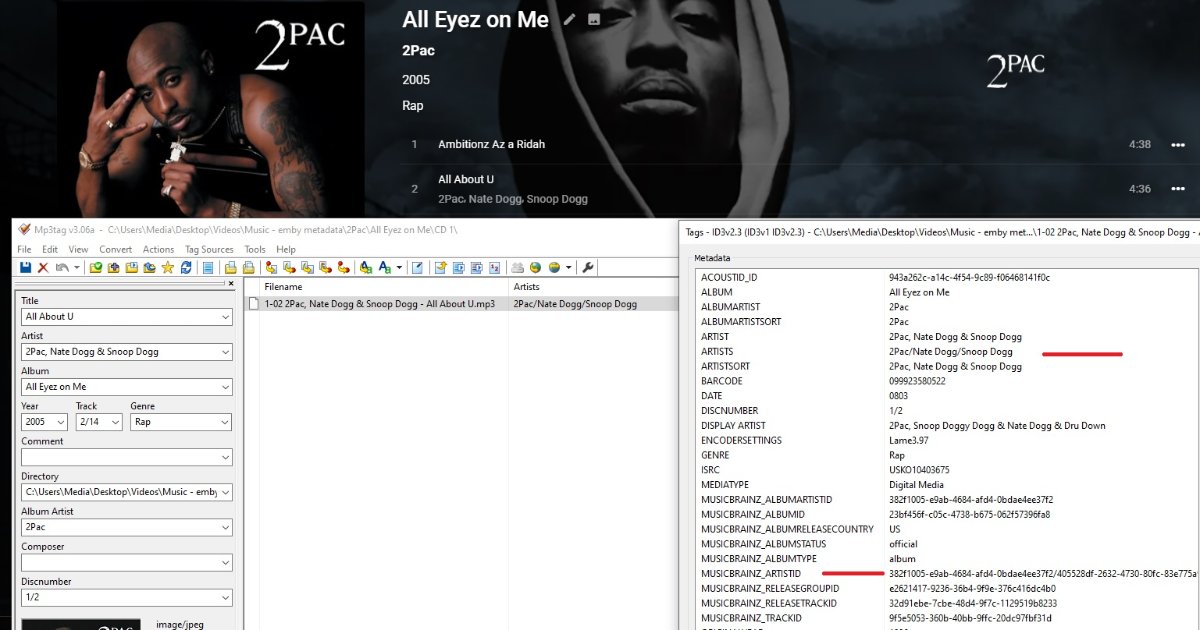Screen dimensions: 1200x630
Task: Open three-dot menu for Ambitionz Az a Ridah
Action: (x=1177, y=144)
